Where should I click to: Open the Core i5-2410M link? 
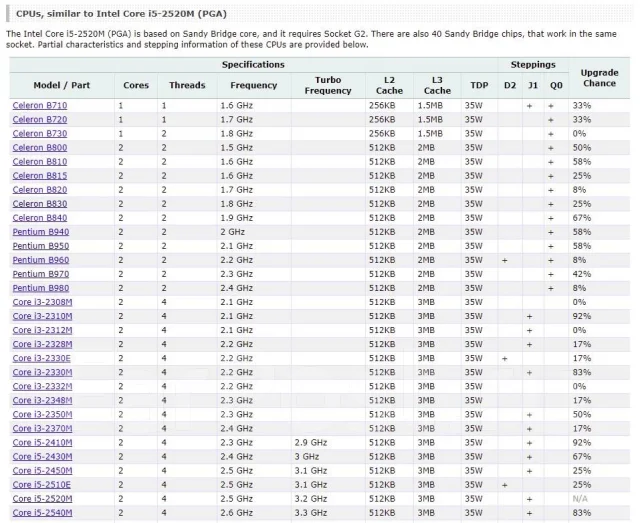tap(42, 443)
